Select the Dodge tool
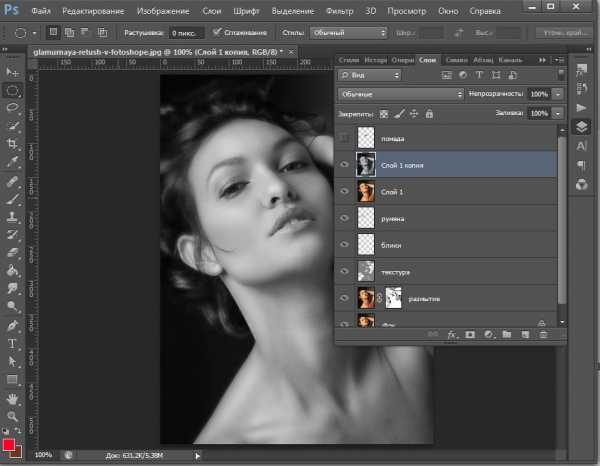 tap(12, 306)
